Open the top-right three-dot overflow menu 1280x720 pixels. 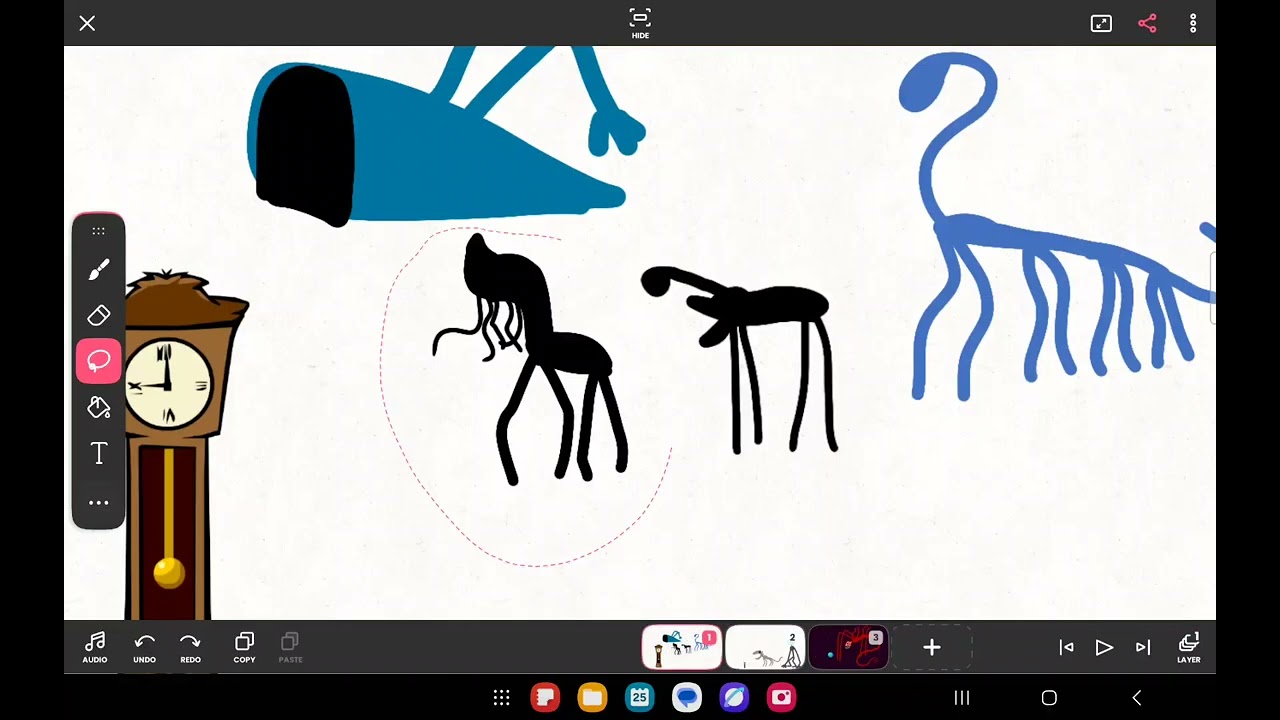1193,23
